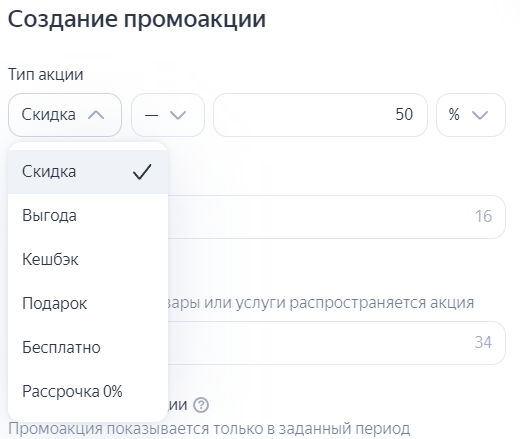The width and height of the screenshot is (520, 439).
Task: Click the discount value field showing 50
Action: [320, 115]
